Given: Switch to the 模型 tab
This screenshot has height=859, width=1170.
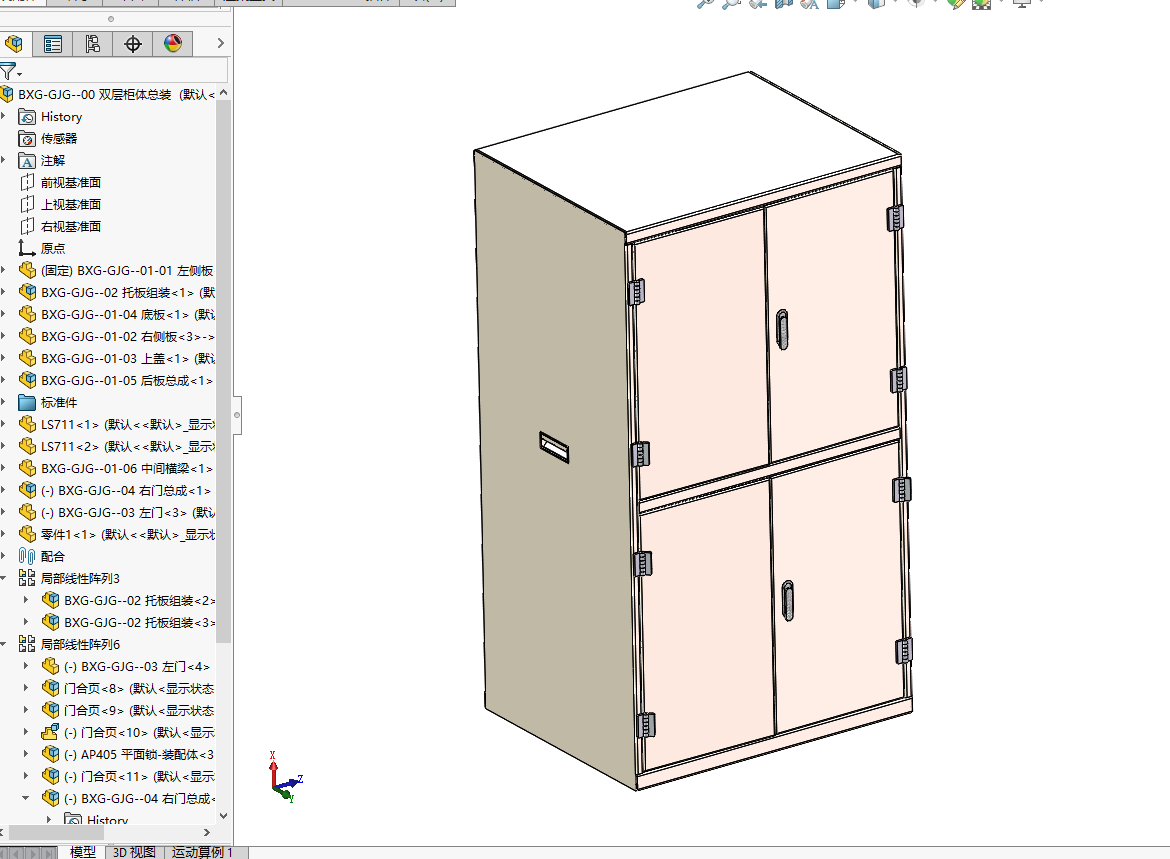Looking at the screenshot, I should 83,852.
